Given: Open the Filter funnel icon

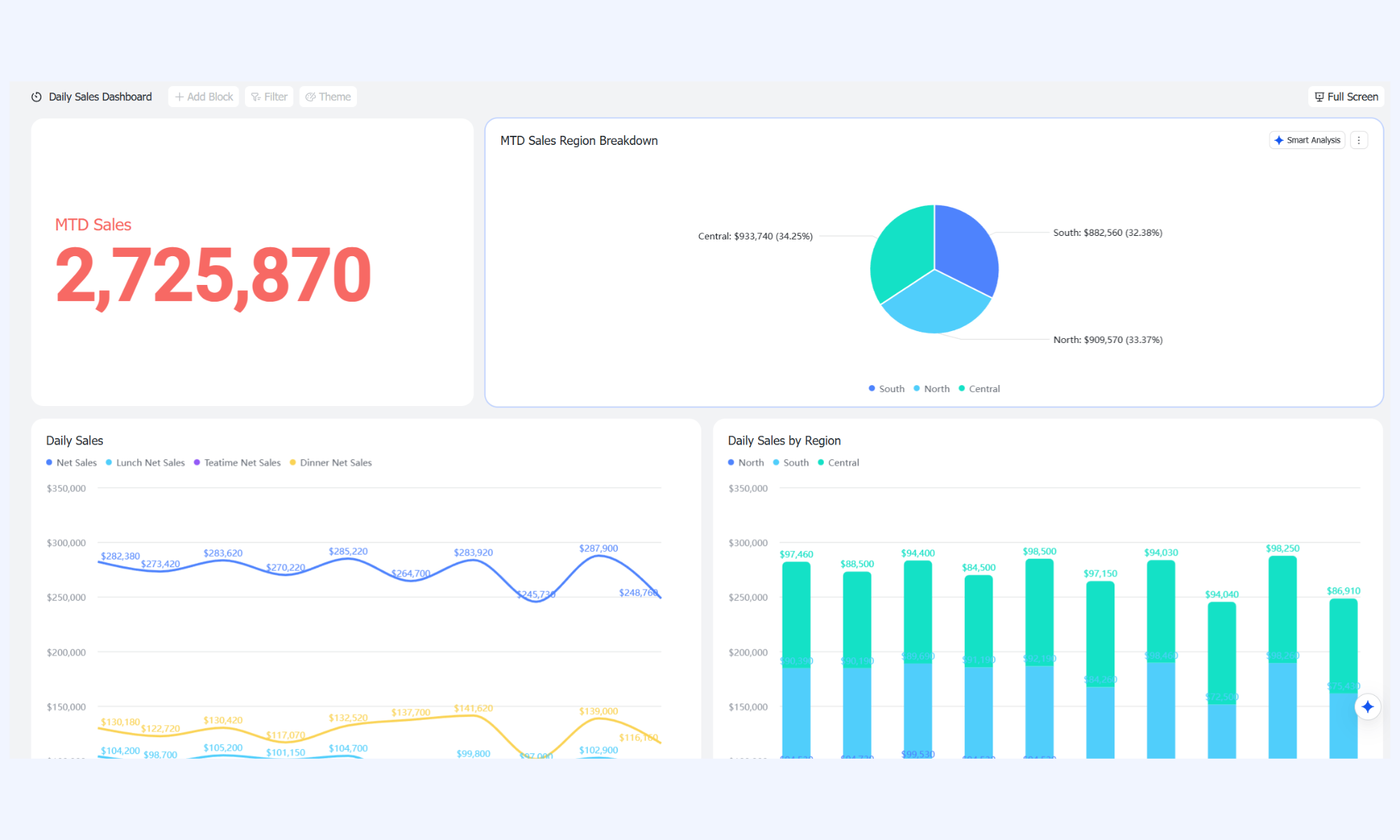Looking at the screenshot, I should click(255, 97).
